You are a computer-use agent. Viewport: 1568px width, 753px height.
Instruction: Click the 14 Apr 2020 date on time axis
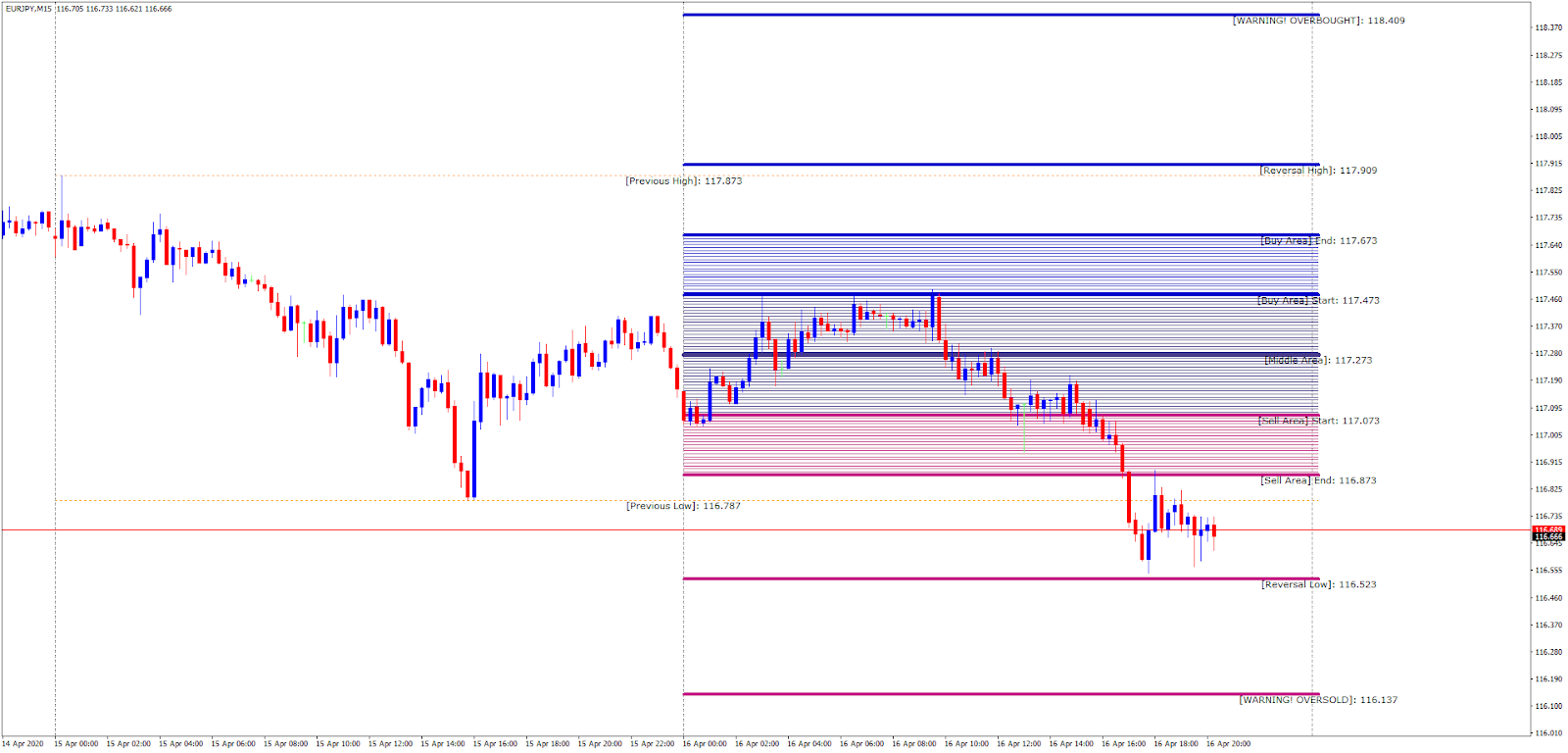pos(23,744)
